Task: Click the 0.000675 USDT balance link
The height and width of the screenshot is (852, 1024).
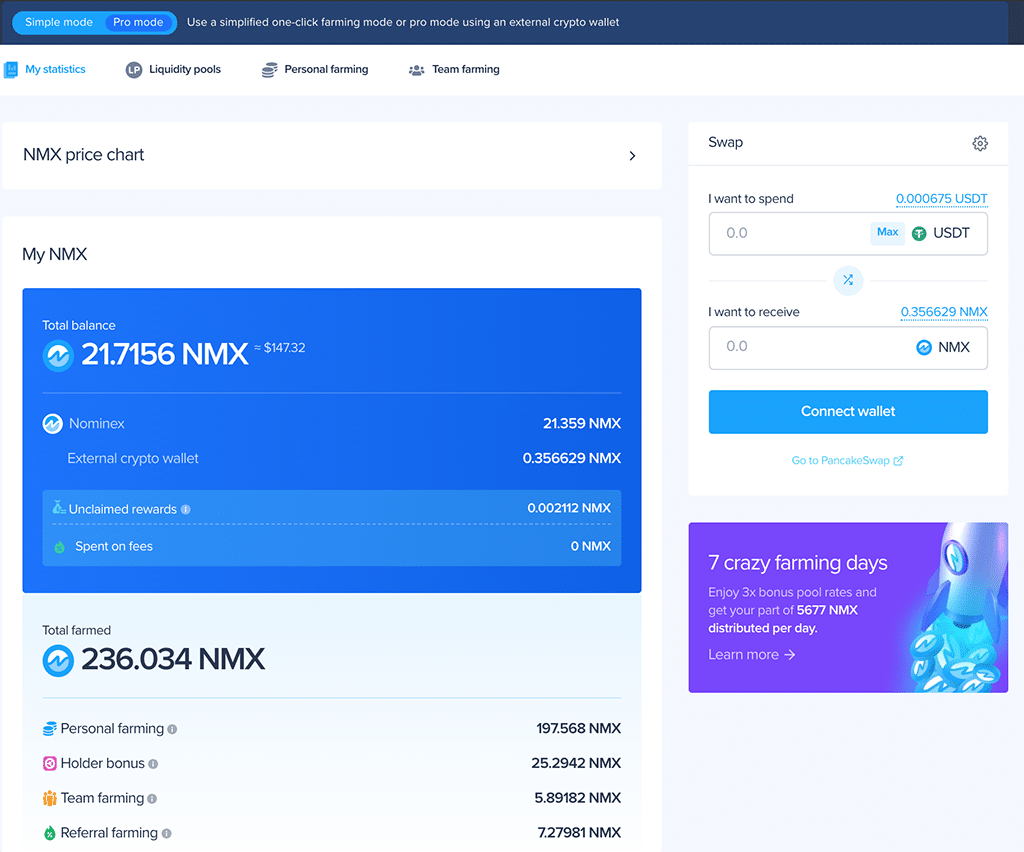Action: (942, 198)
